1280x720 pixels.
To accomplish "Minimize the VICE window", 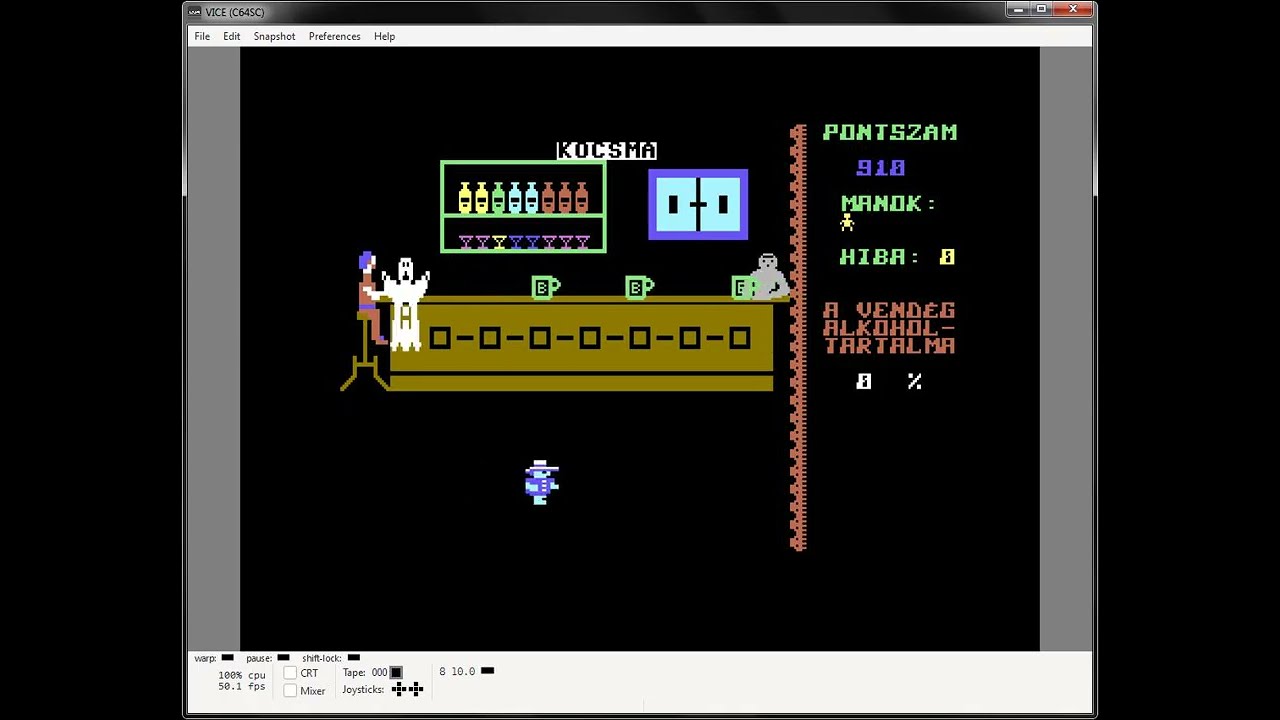I will pyautogui.click(x=1018, y=10).
